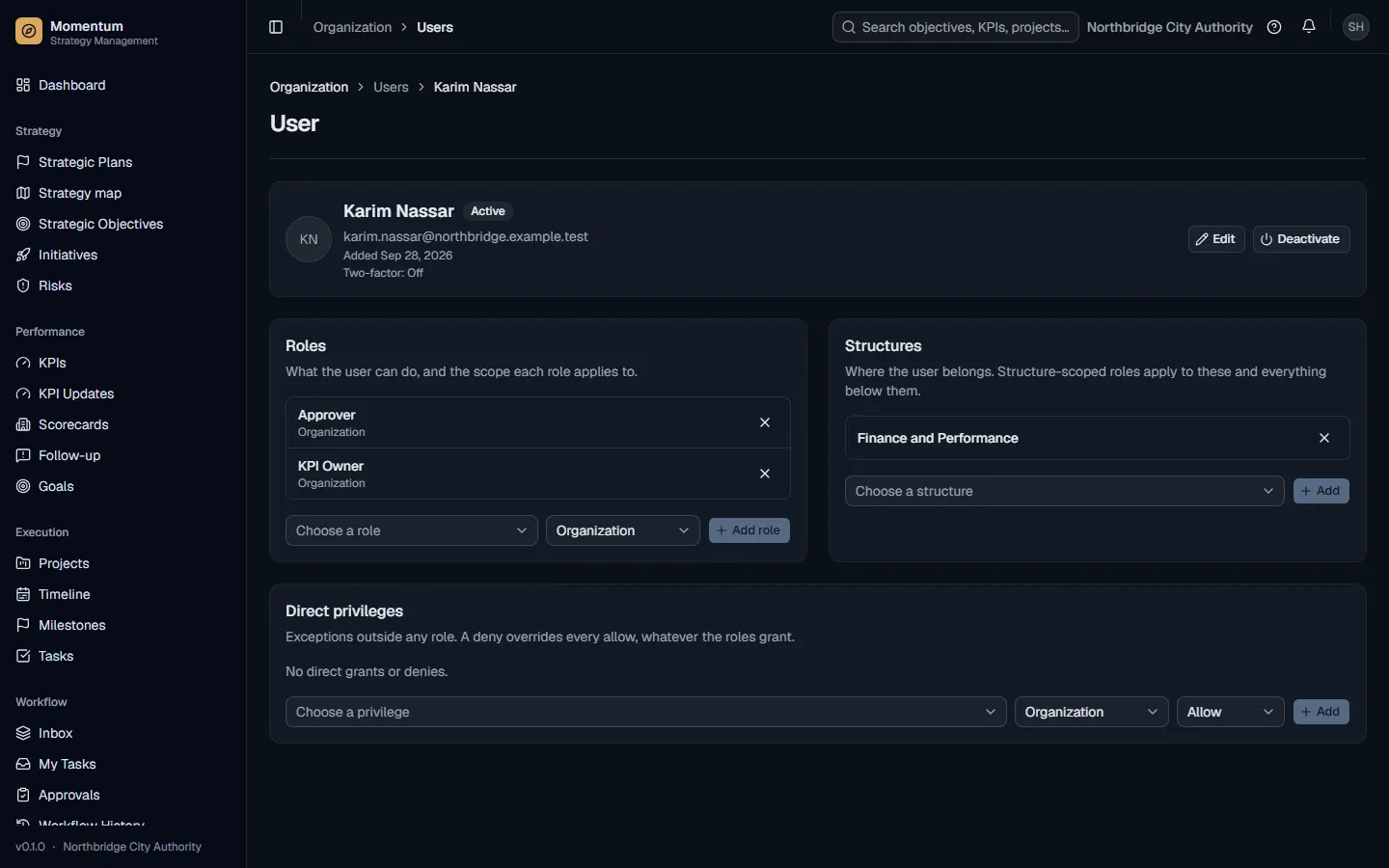Image resolution: width=1389 pixels, height=868 pixels.
Task: Go to KPIs
Action: click(x=123, y=363)
